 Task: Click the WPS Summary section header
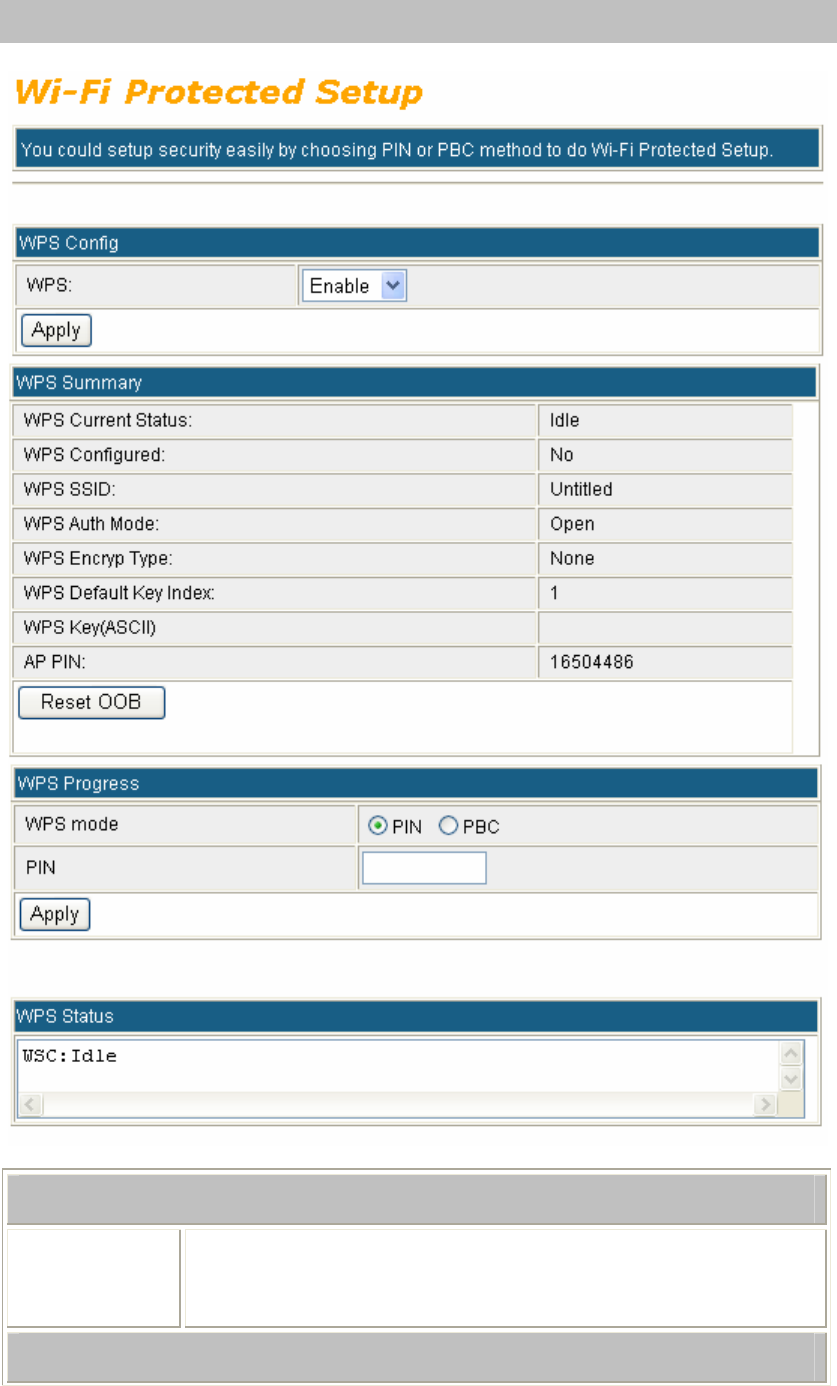[x=416, y=383]
